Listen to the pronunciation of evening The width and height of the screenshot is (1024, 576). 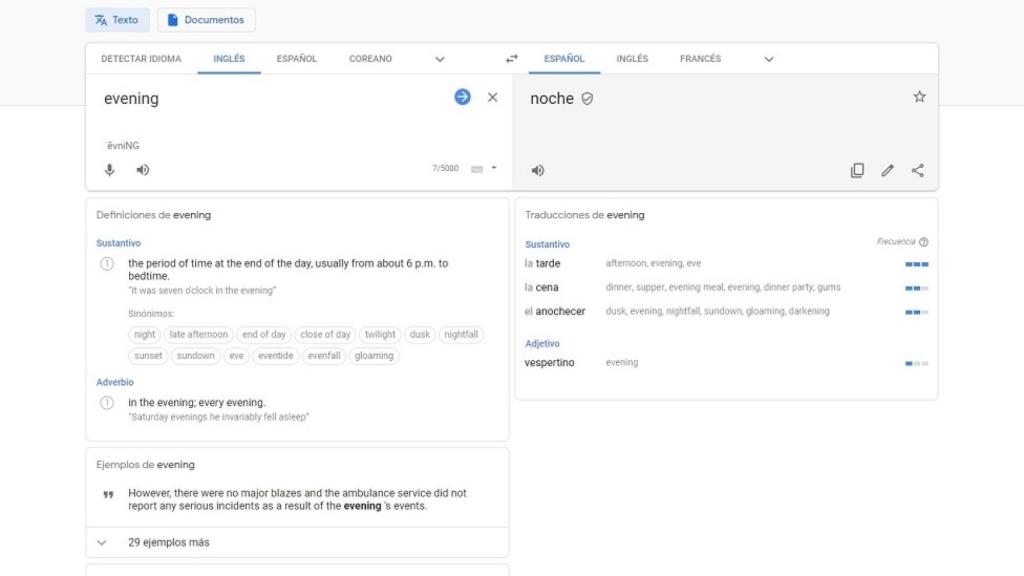(141, 169)
